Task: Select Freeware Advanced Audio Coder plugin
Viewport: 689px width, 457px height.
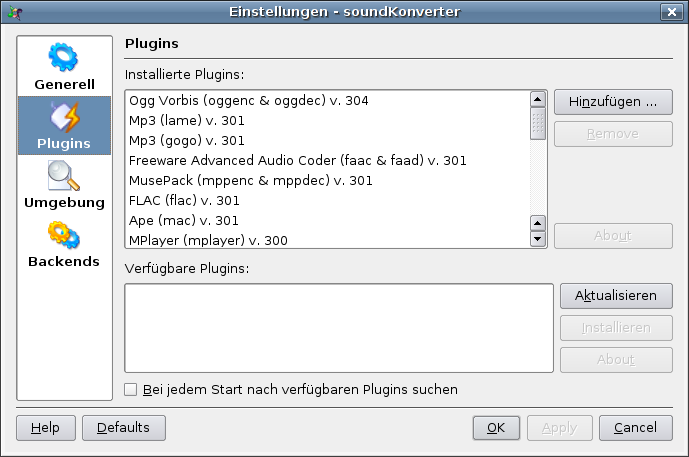Action: (328, 160)
